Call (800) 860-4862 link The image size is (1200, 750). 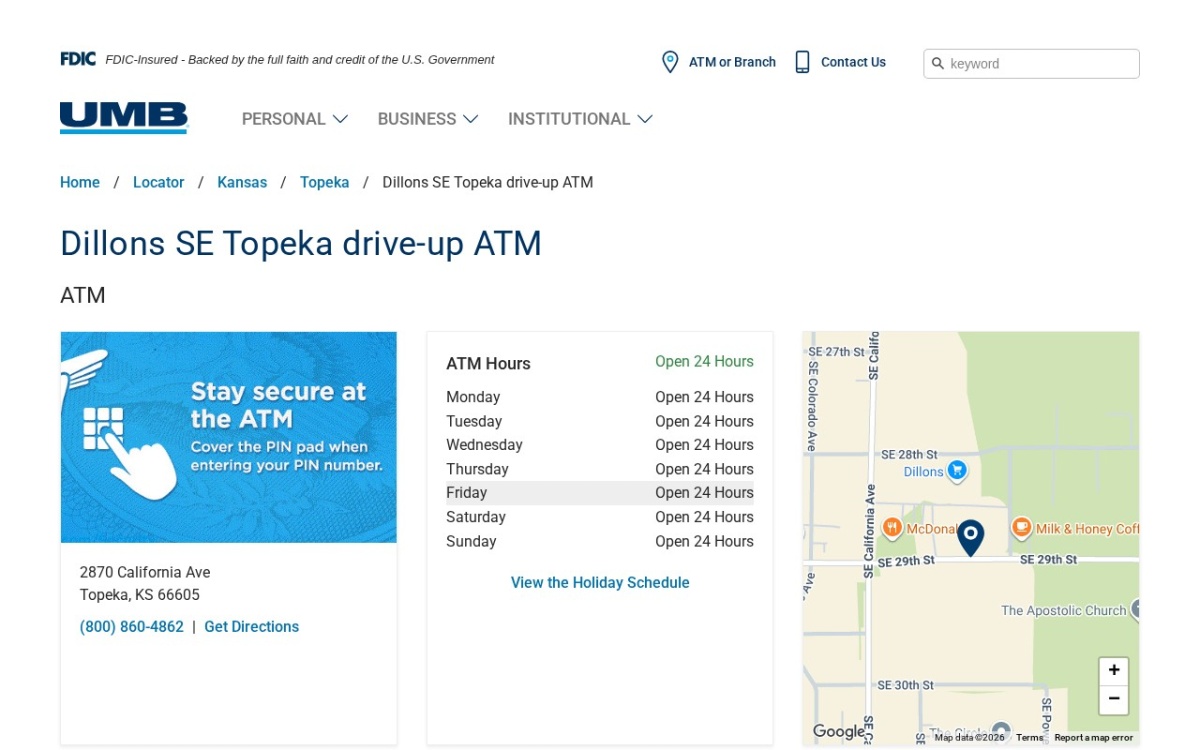[132, 627]
